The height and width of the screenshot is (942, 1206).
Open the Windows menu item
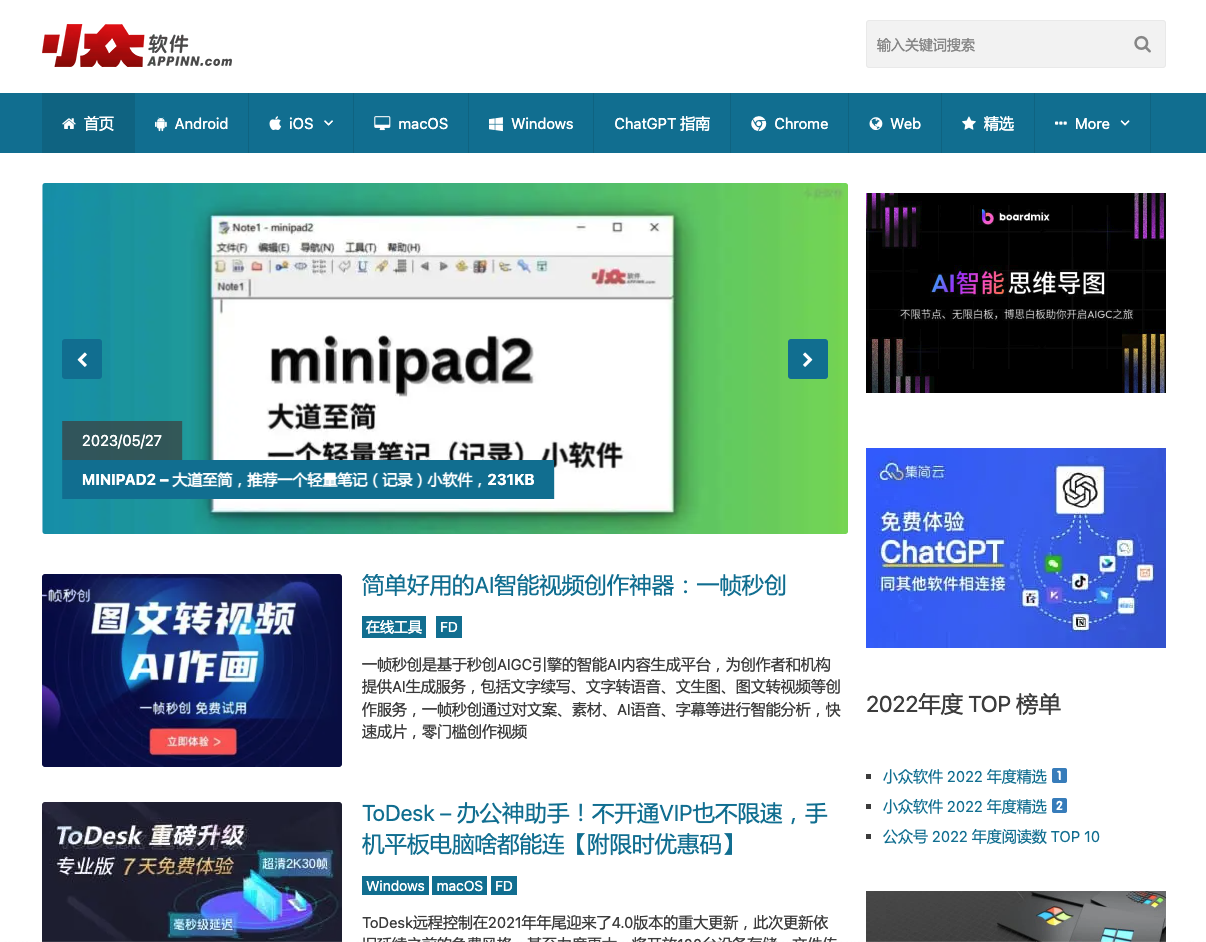531,124
